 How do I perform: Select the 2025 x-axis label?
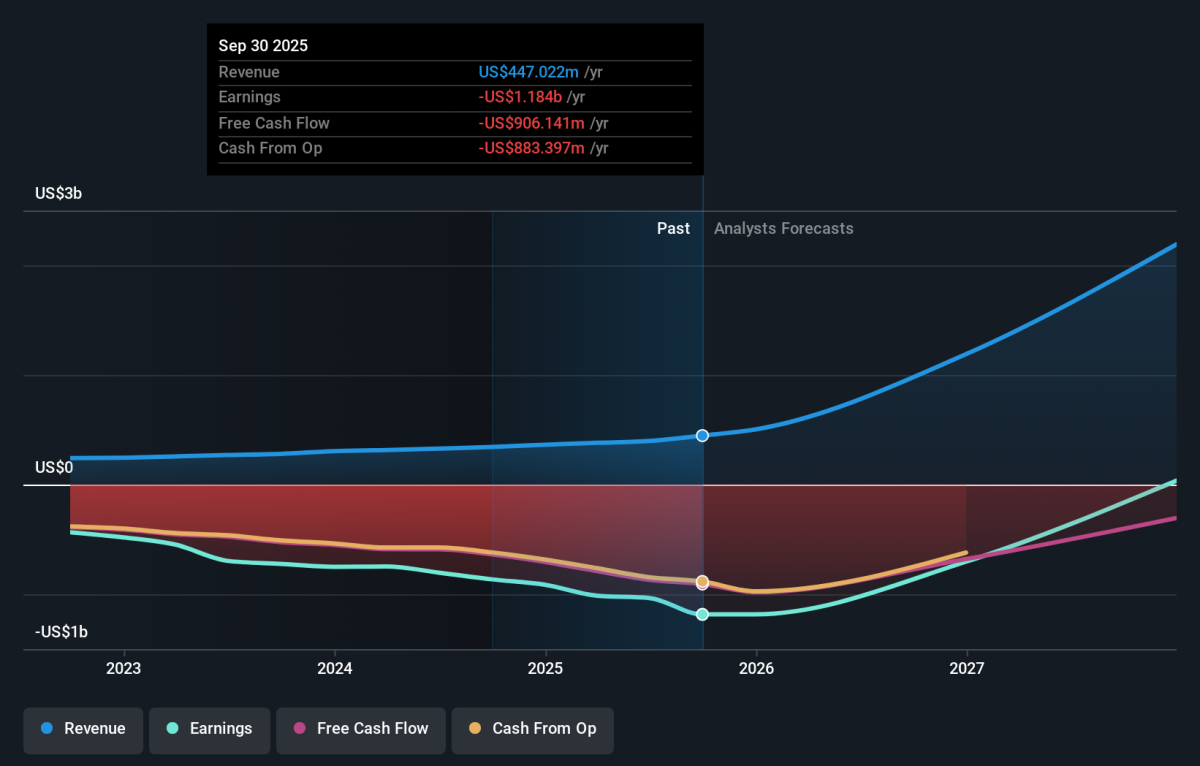coord(545,668)
